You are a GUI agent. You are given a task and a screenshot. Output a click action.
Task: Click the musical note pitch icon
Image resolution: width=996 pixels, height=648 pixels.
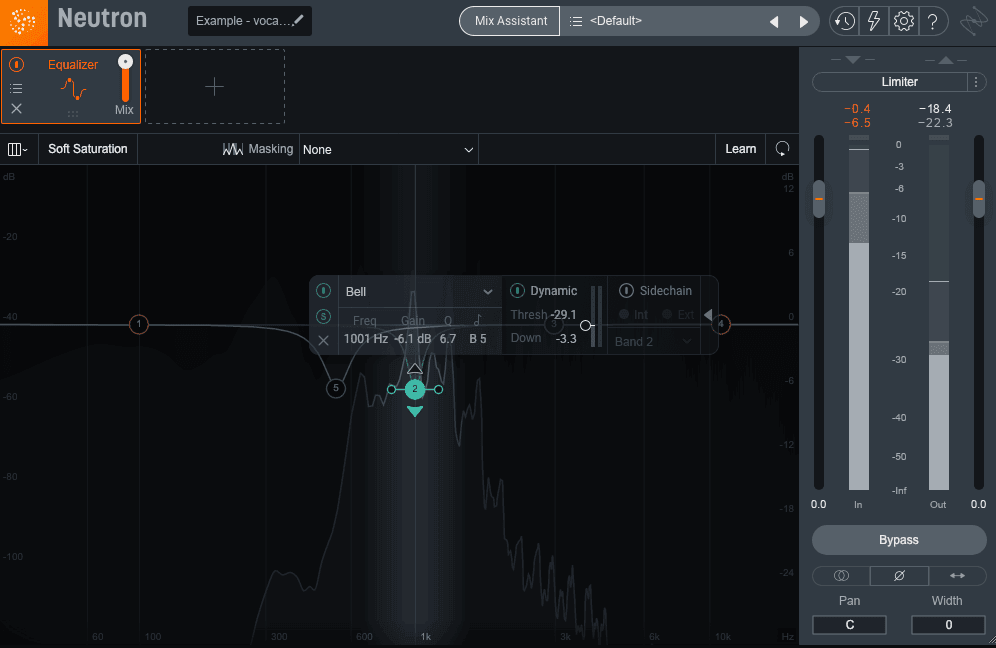click(478, 320)
